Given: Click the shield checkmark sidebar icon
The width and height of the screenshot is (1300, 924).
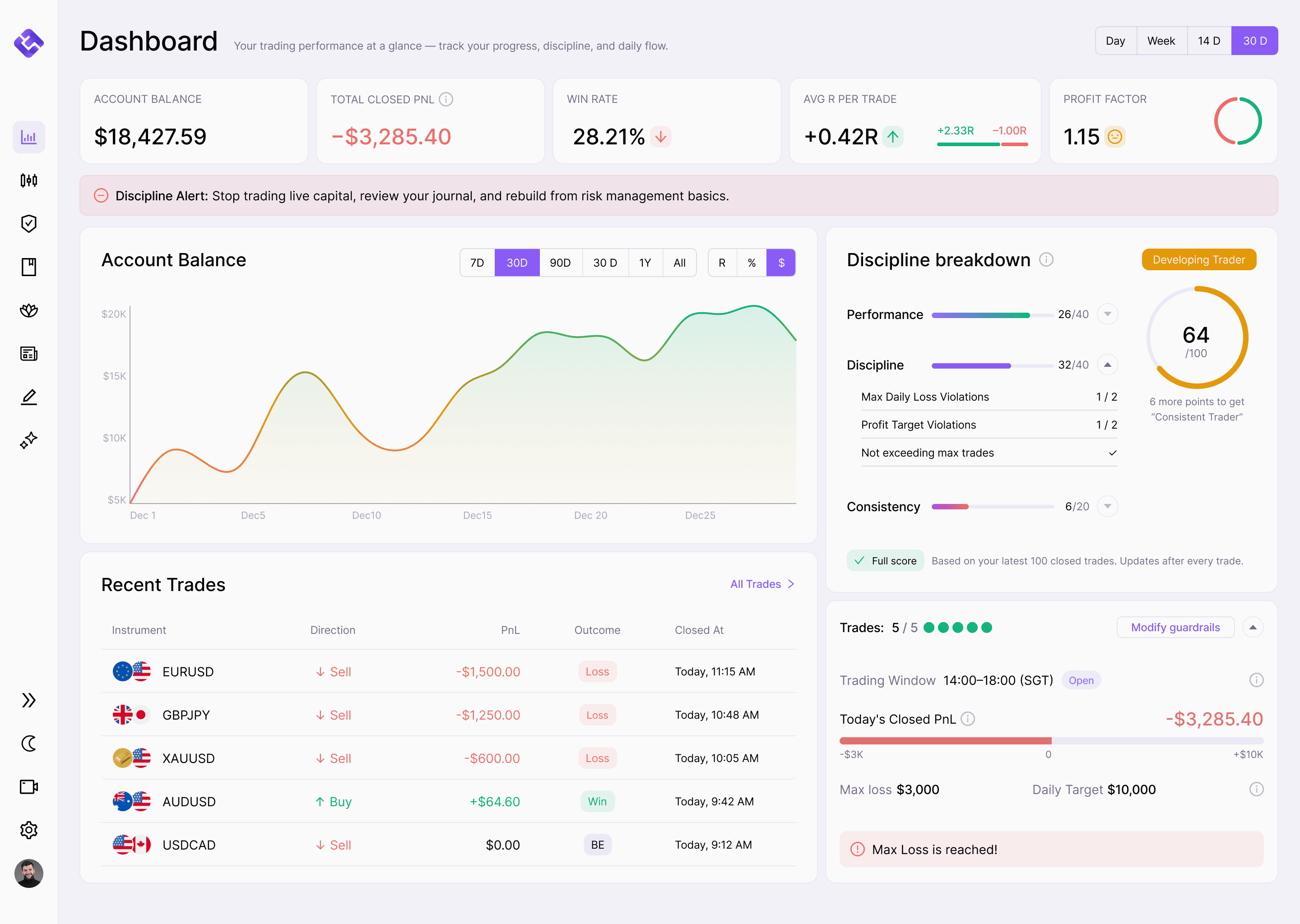Looking at the screenshot, I should click(28, 224).
